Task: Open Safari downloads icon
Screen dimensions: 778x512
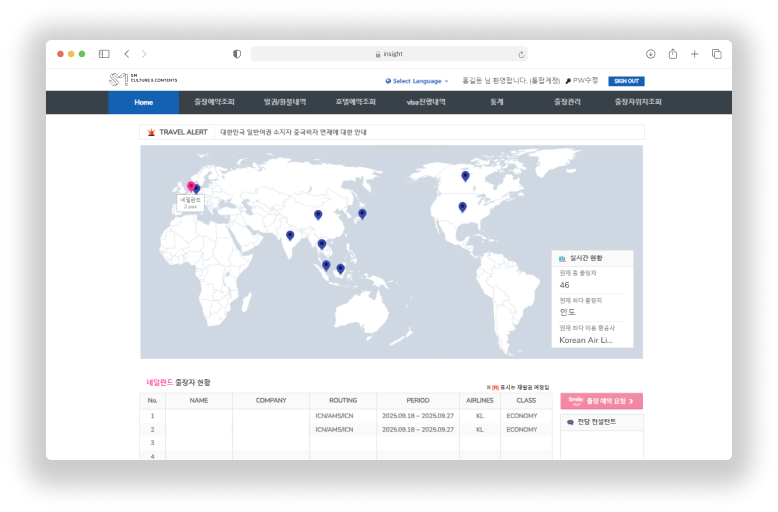Action: pos(650,54)
